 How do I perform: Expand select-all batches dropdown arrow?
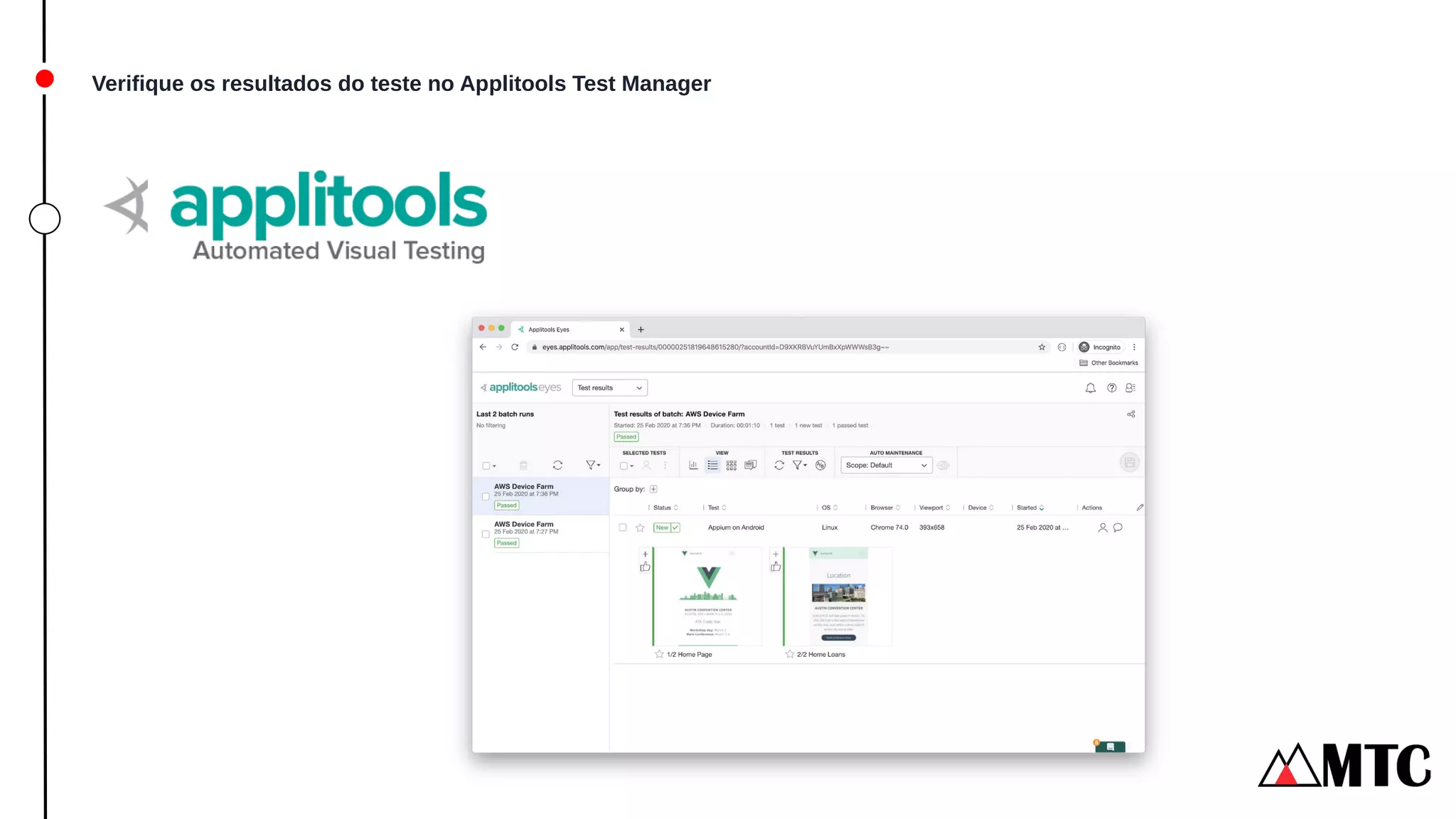494,466
